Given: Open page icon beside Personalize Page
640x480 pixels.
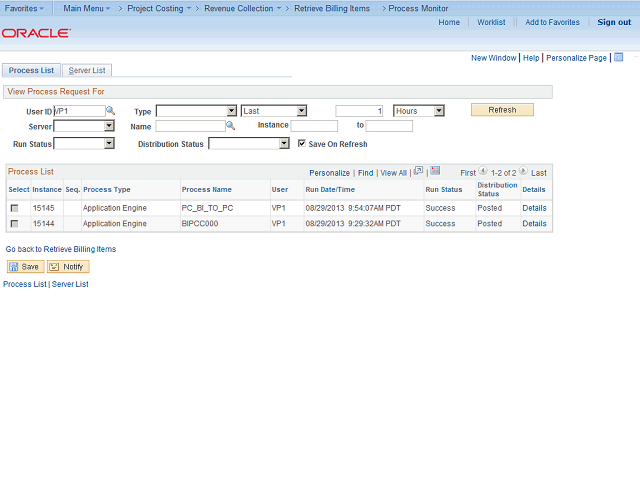Looking at the screenshot, I should pos(619,57).
